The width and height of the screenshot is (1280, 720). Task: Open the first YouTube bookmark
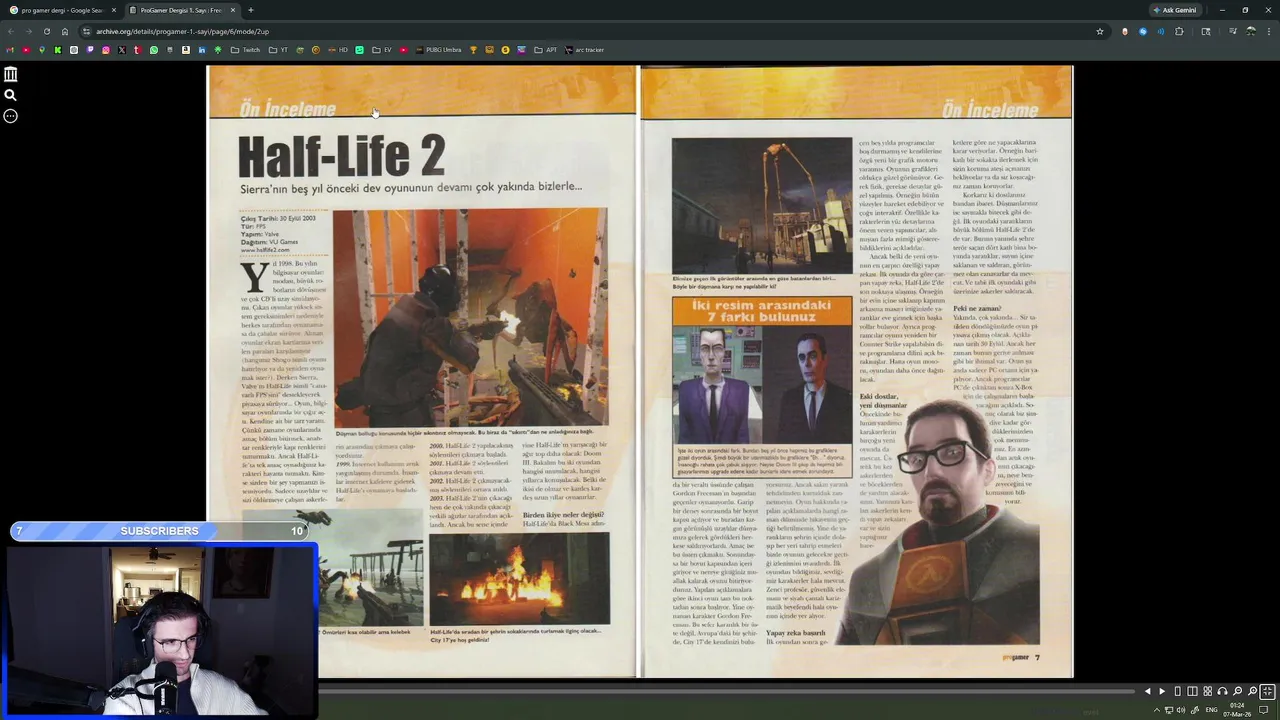click(x=26, y=50)
